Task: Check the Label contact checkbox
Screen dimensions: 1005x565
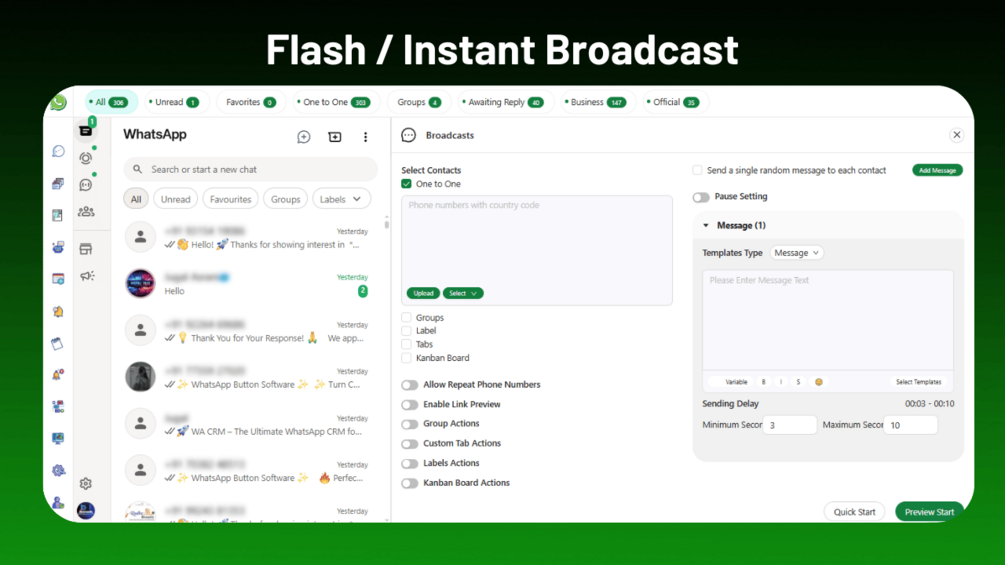Action: click(x=406, y=331)
